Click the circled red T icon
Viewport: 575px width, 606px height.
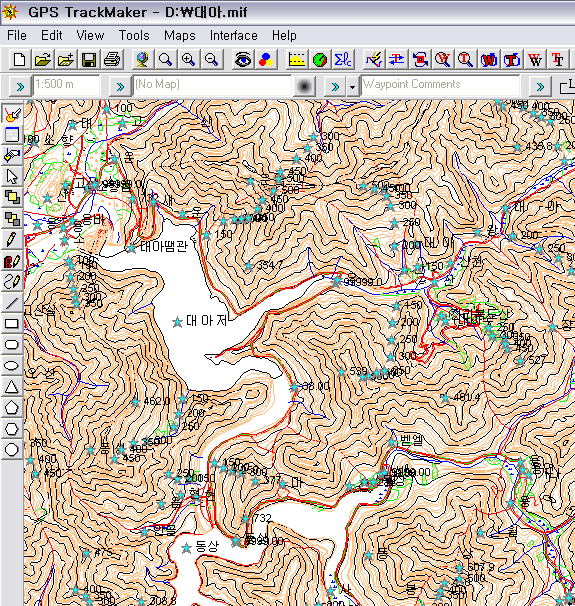pyautogui.click(x=512, y=60)
